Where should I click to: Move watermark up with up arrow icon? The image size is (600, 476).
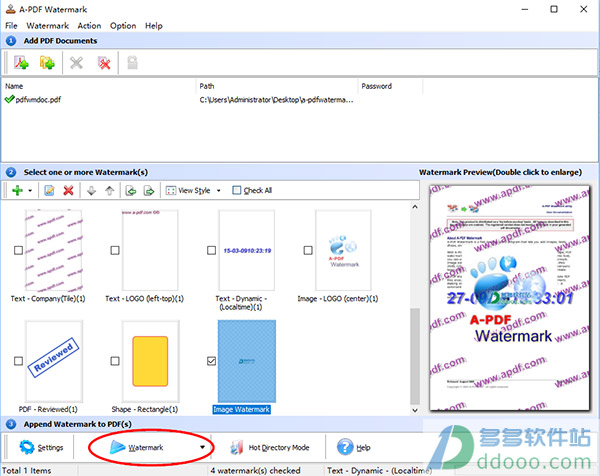(x=110, y=190)
